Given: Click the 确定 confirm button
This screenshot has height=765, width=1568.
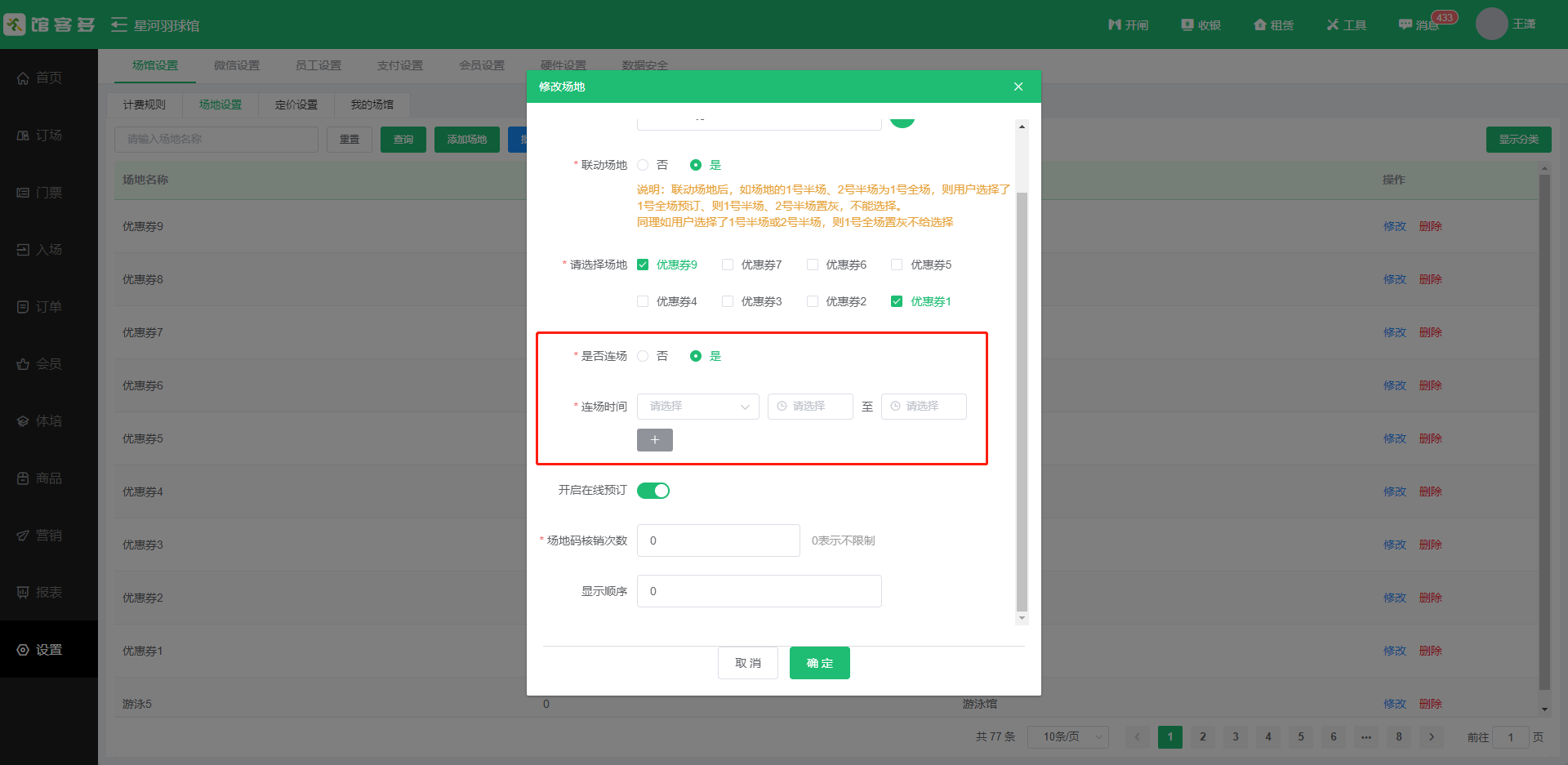Looking at the screenshot, I should [x=819, y=663].
